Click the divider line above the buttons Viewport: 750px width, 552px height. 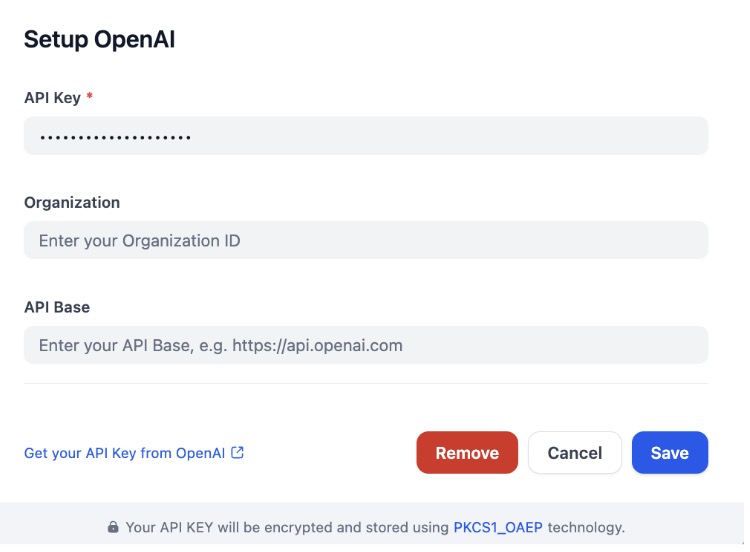[x=366, y=383]
